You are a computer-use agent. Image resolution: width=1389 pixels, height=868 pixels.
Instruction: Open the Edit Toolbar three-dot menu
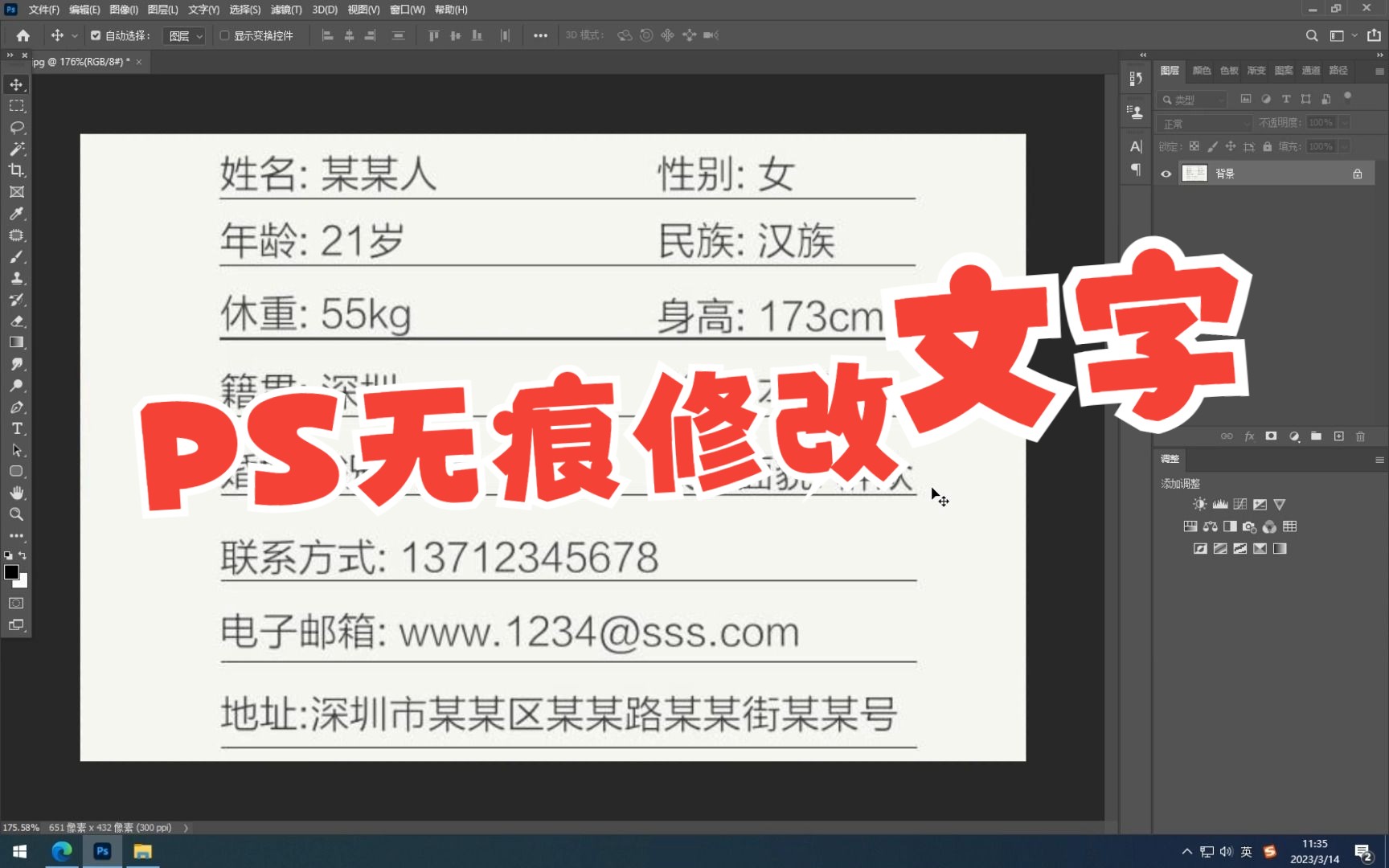pyautogui.click(x=16, y=535)
